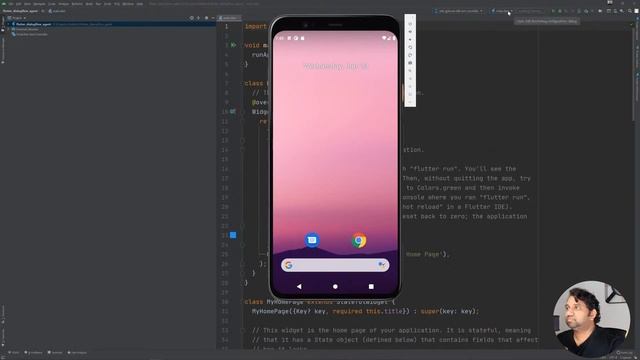Tap the Android home circle button

coord(335,287)
